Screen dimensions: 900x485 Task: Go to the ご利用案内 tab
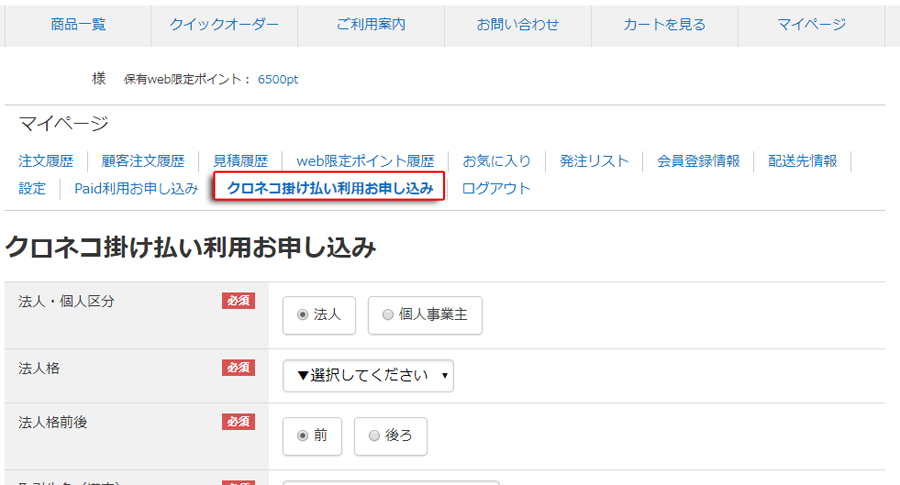[x=371, y=25]
